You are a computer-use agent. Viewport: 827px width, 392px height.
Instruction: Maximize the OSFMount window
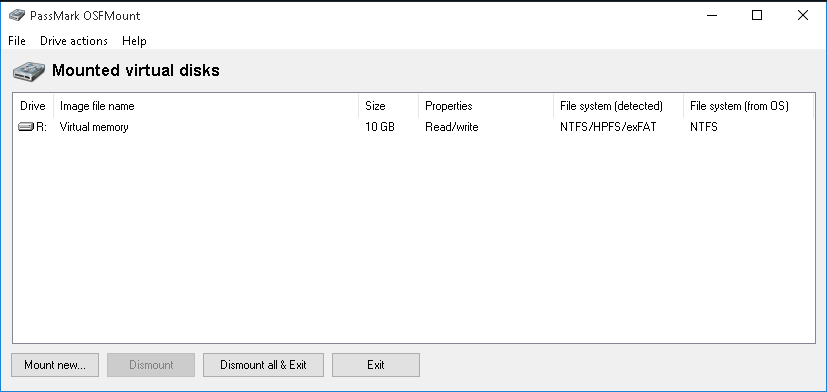click(x=757, y=15)
